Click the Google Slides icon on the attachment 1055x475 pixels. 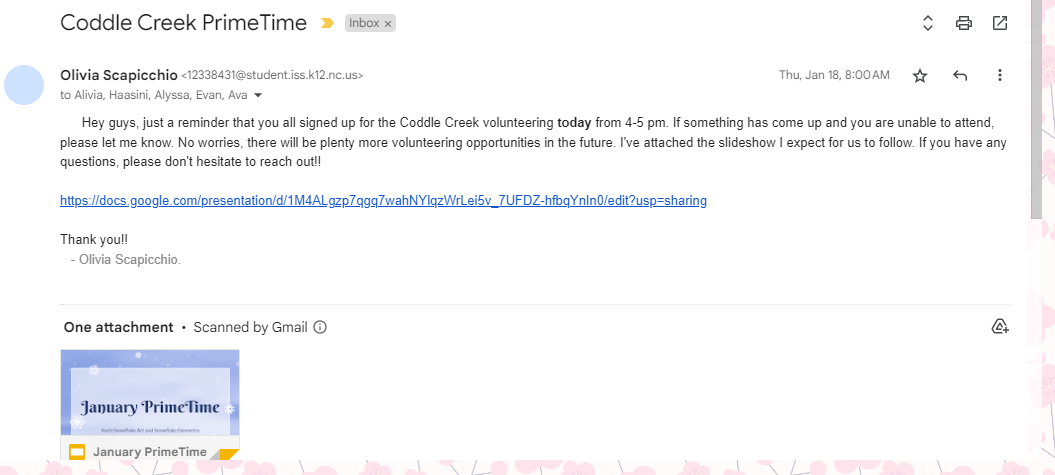tap(77, 452)
